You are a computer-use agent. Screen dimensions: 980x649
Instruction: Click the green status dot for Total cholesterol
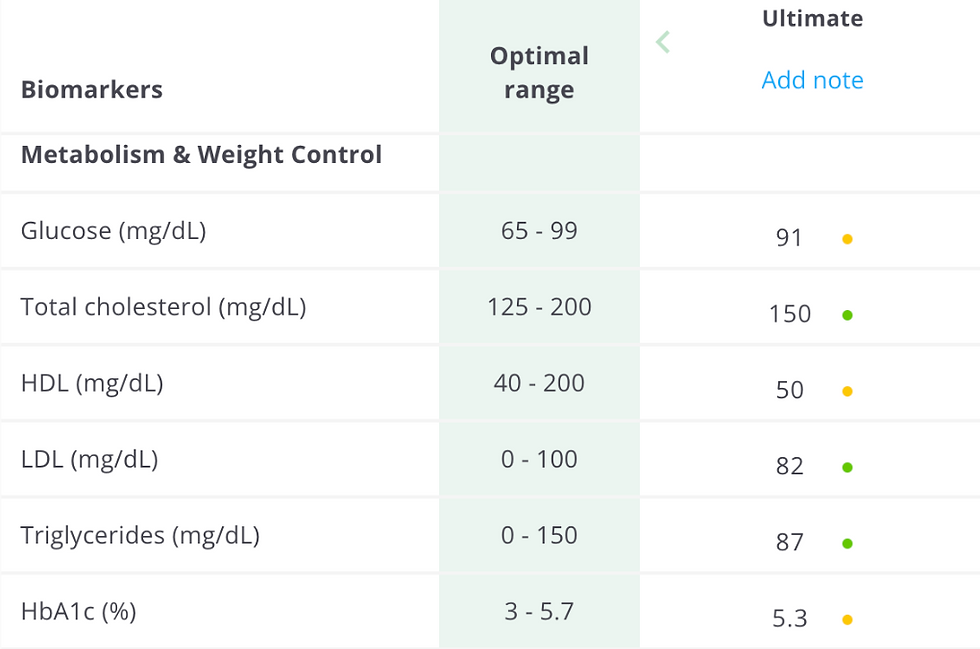tap(848, 315)
